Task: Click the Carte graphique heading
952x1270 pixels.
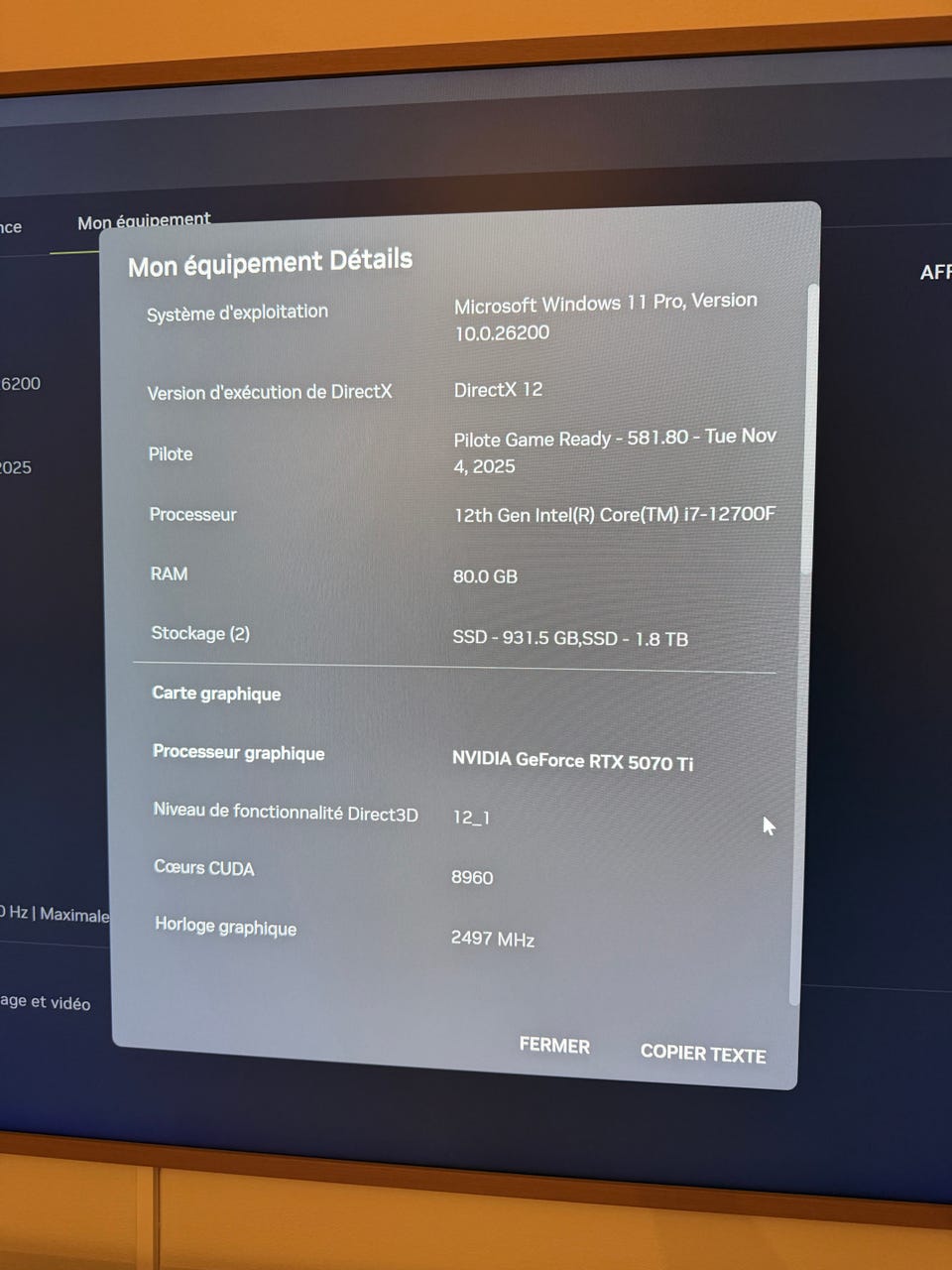Action: click(x=216, y=694)
